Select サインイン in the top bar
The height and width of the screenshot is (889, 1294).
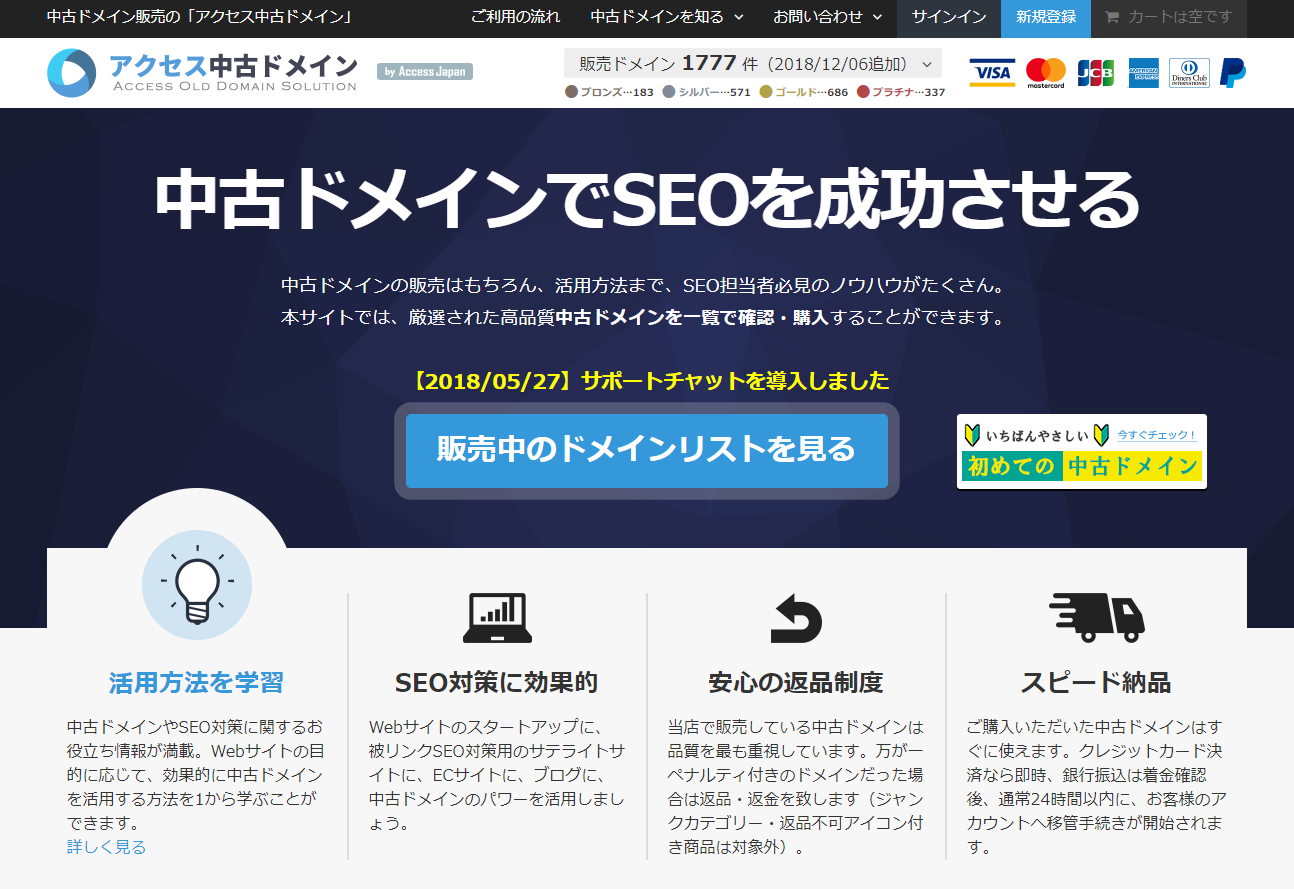click(948, 18)
